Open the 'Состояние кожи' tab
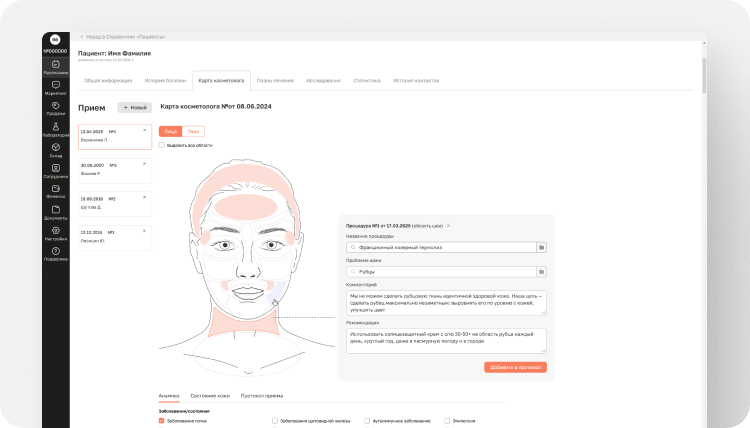Viewport: 750px width, 428px height. 210,396
